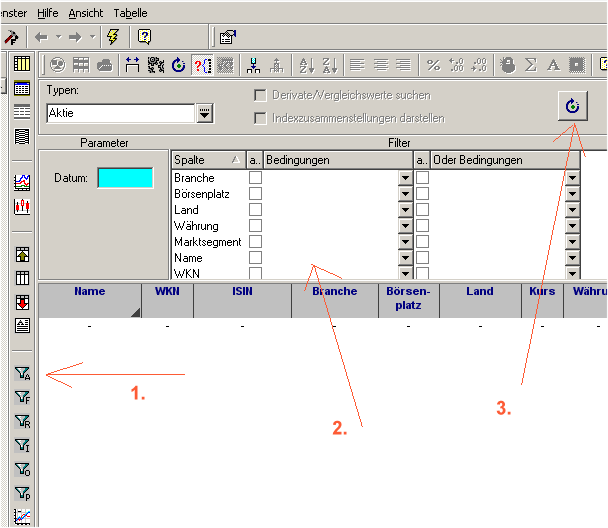Screen dimensions: 608x528
Task: Select the filter P funnel icon
Action: point(22,493)
